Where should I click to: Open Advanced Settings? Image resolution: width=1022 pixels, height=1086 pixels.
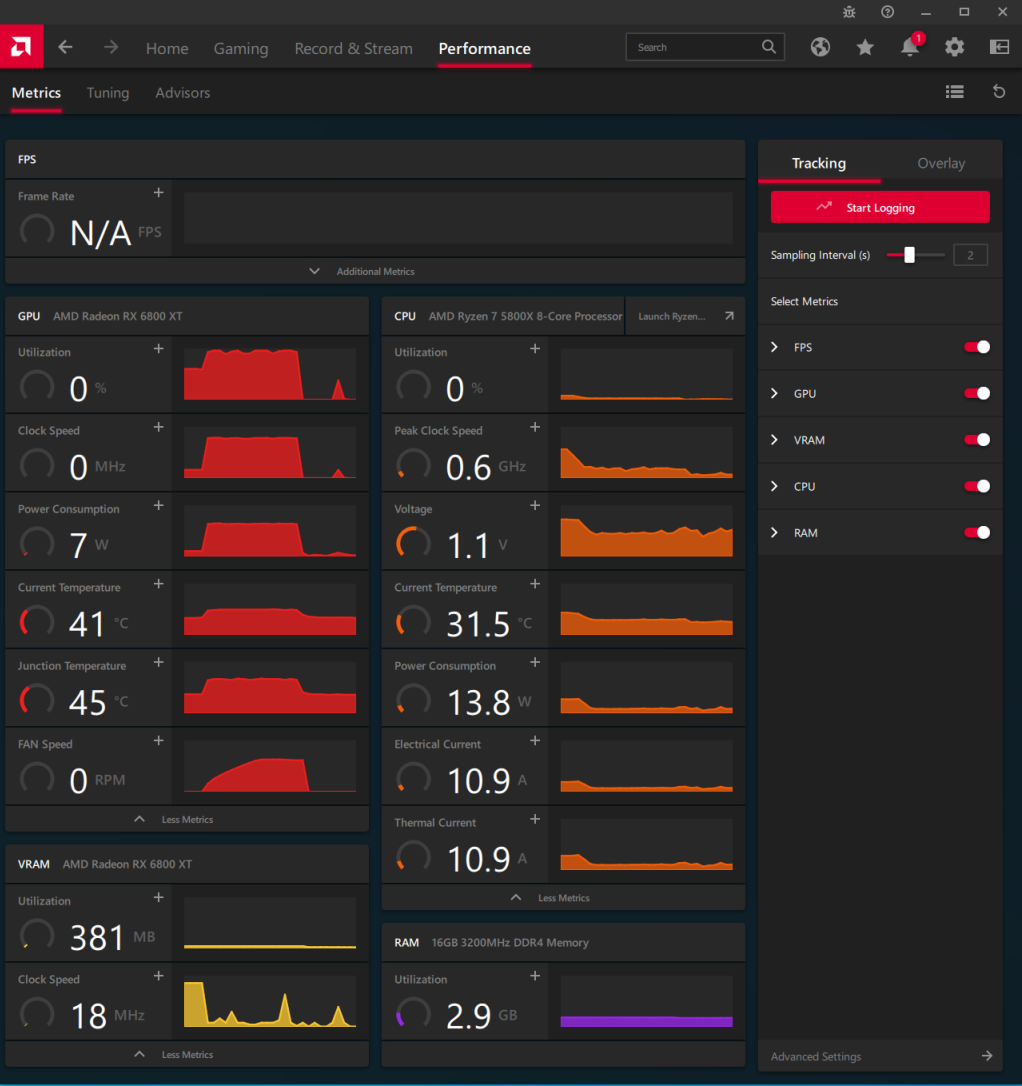coord(880,1056)
